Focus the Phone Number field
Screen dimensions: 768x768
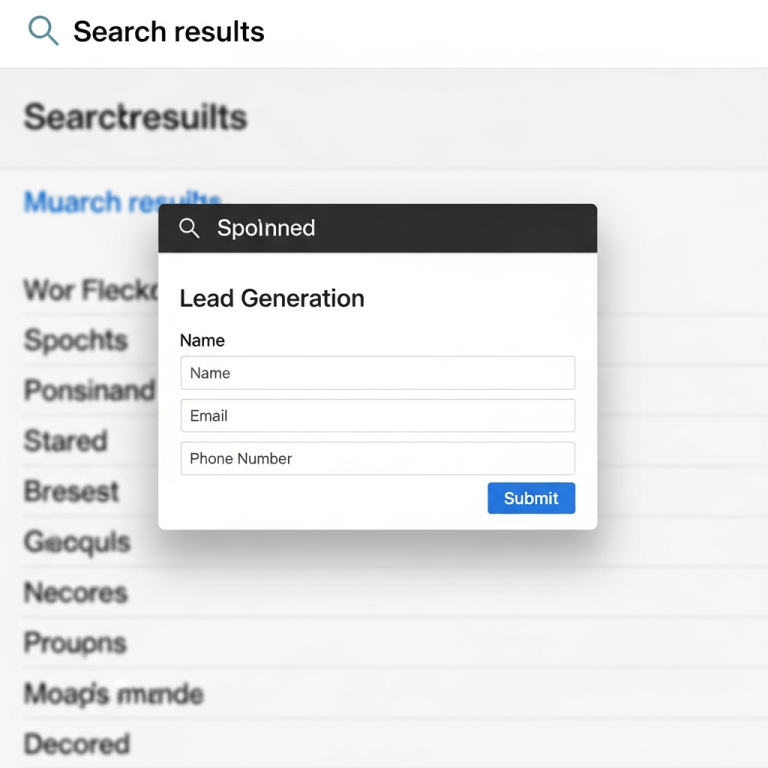[377, 459]
